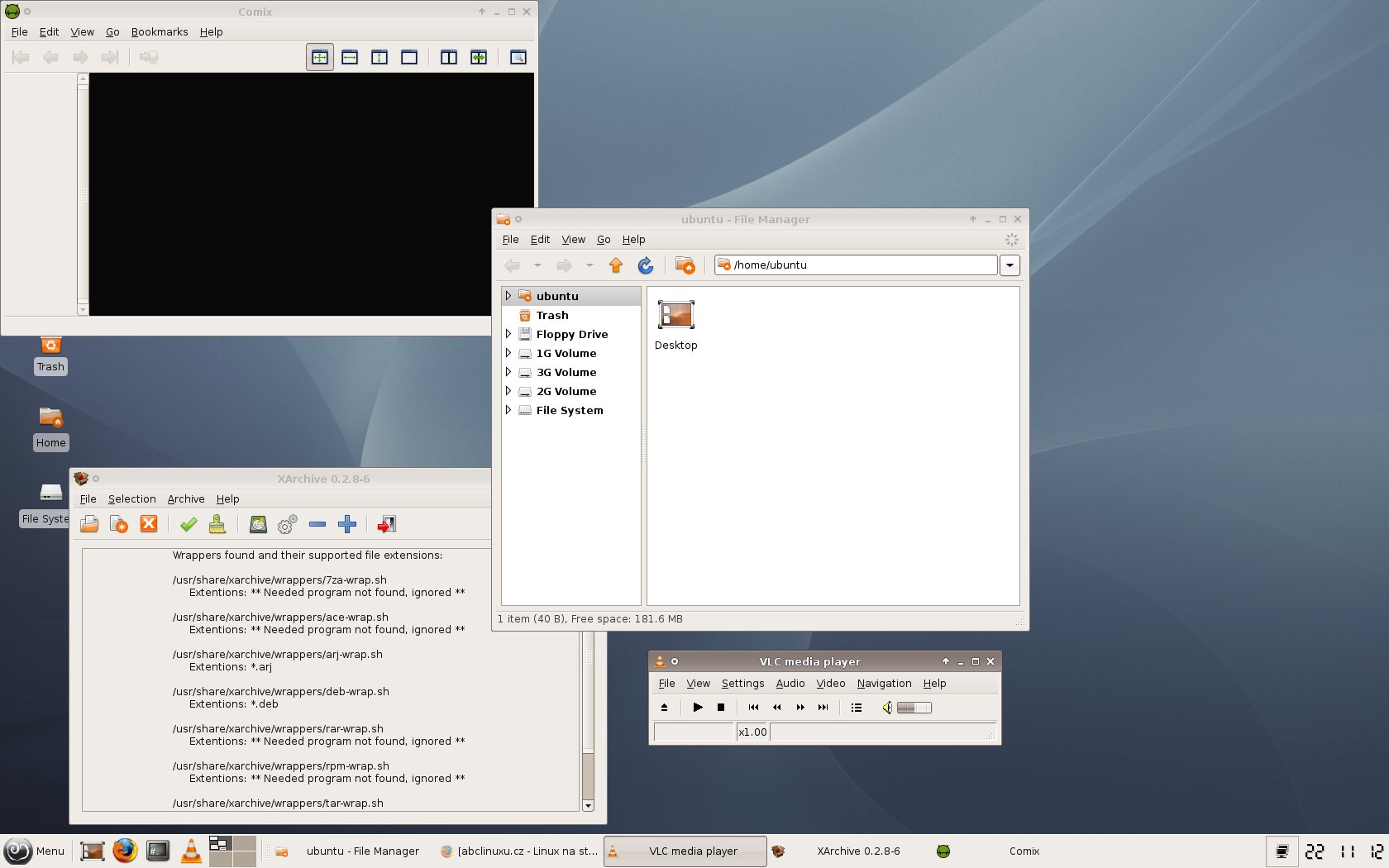
Task: Click Comix next page arrow
Action: (80, 57)
